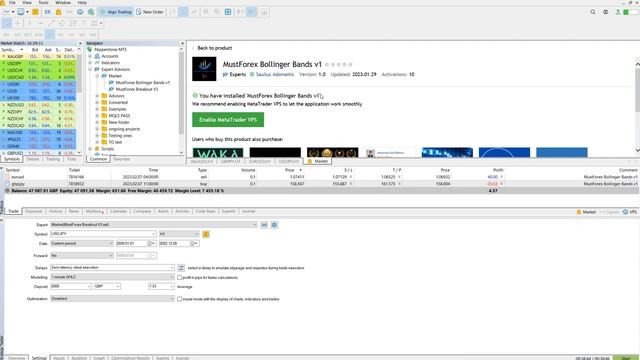Viewport: 640px width, 360px height.
Task: Click the yellow lock-style toolbar icon
Action: point(58,12)
